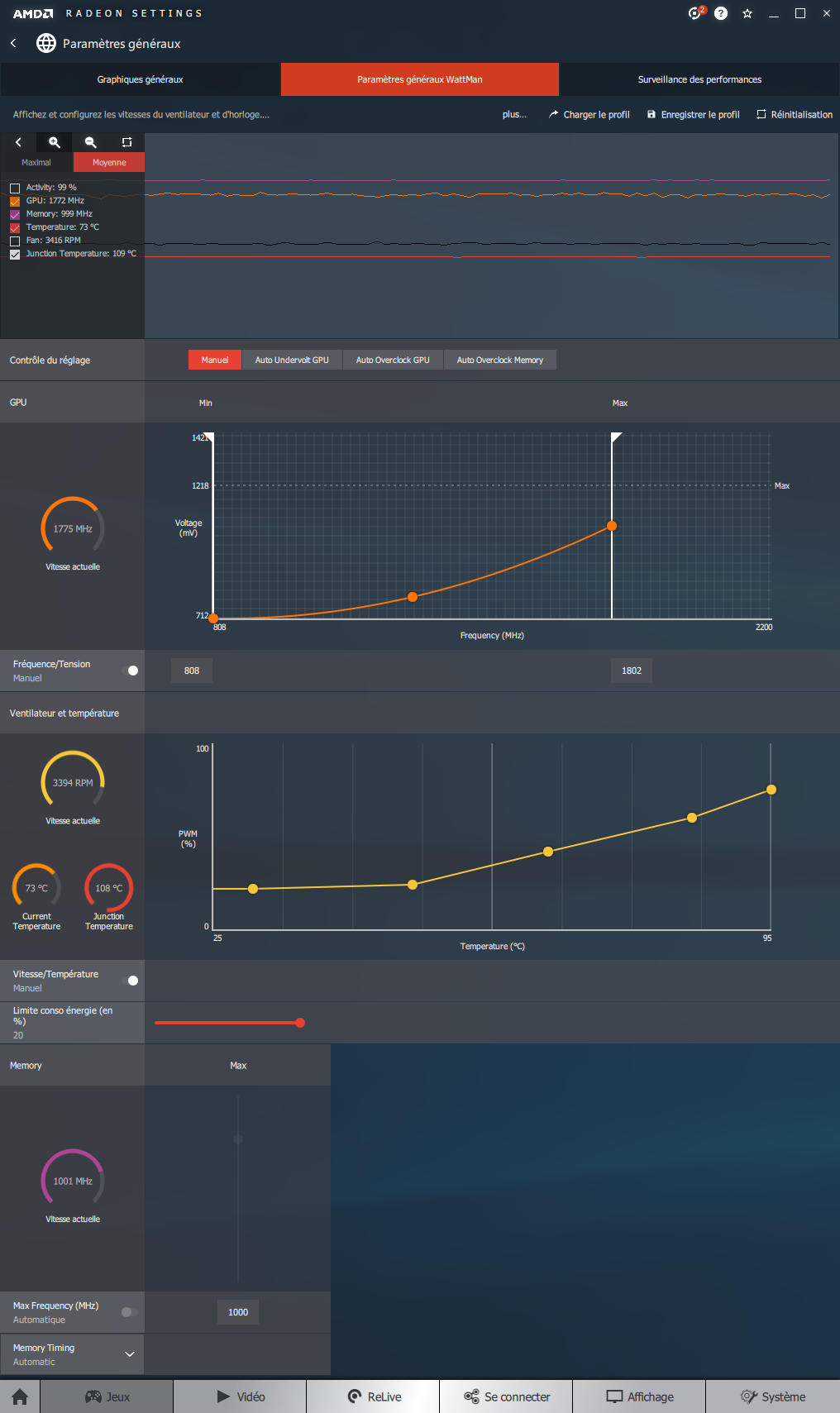Viewport: 840px width, 1413px height.
Task: Click Enregistrer le profil
Action: click(693, 115)
